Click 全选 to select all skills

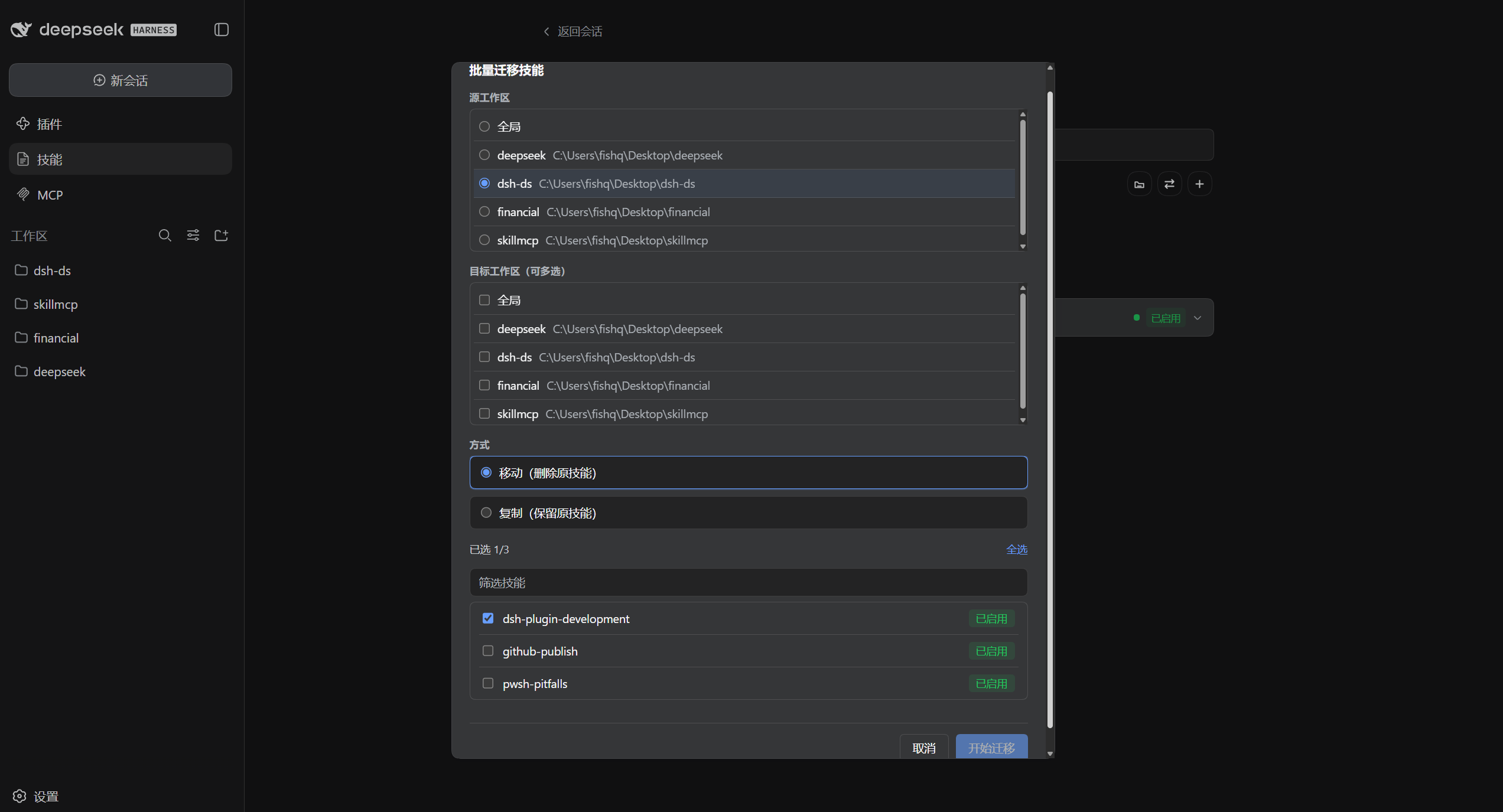(x=1017, y=549)
